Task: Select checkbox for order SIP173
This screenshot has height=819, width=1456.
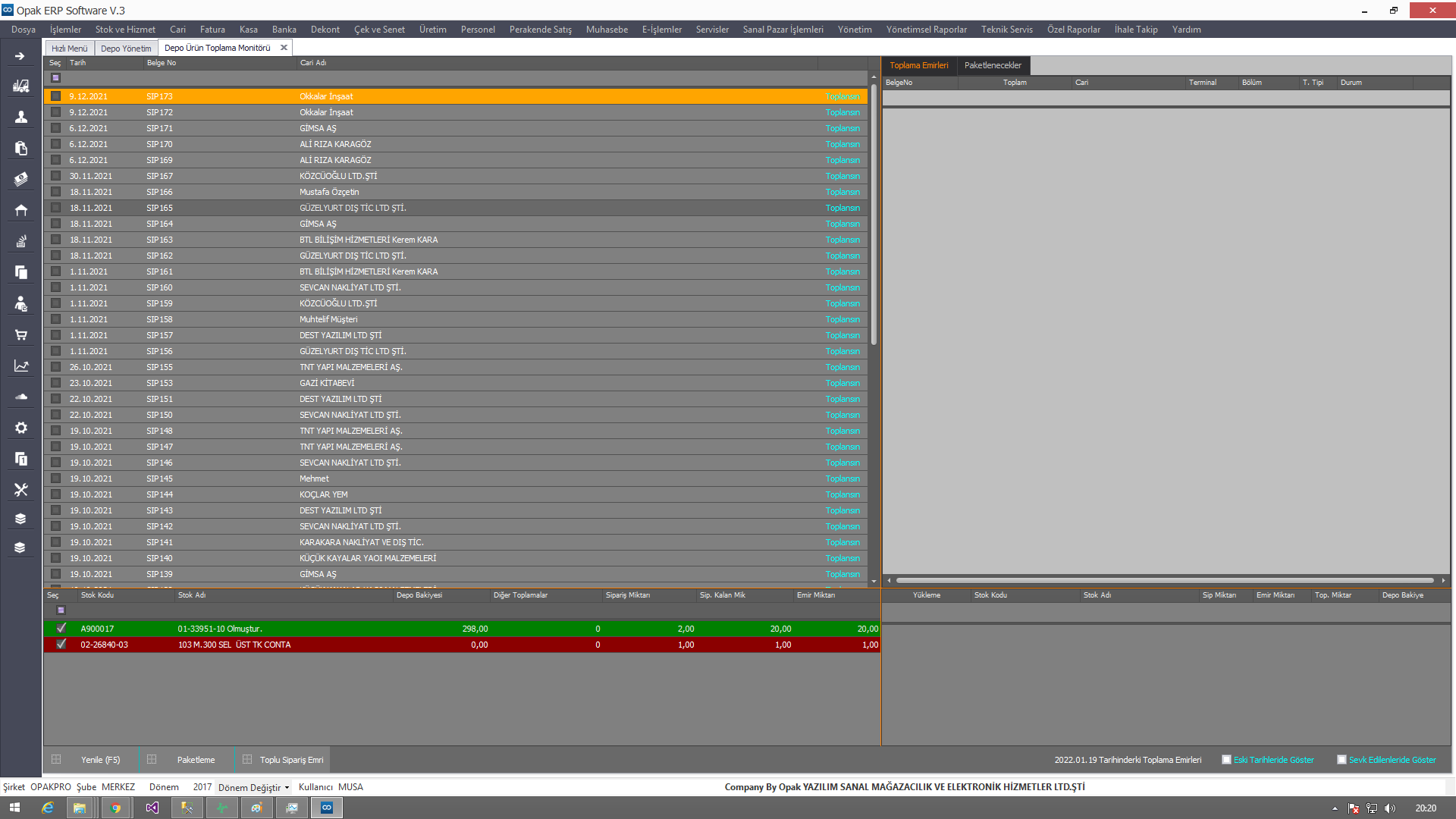Action: [55, 96]
